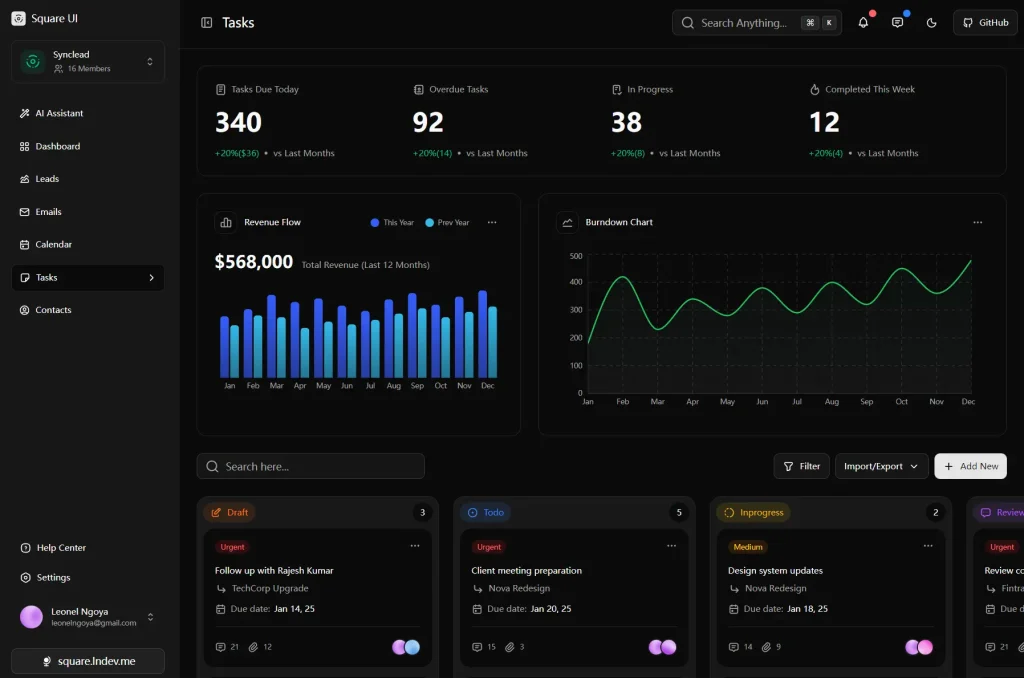Open the messages icon in top bar

coord(895,22)
